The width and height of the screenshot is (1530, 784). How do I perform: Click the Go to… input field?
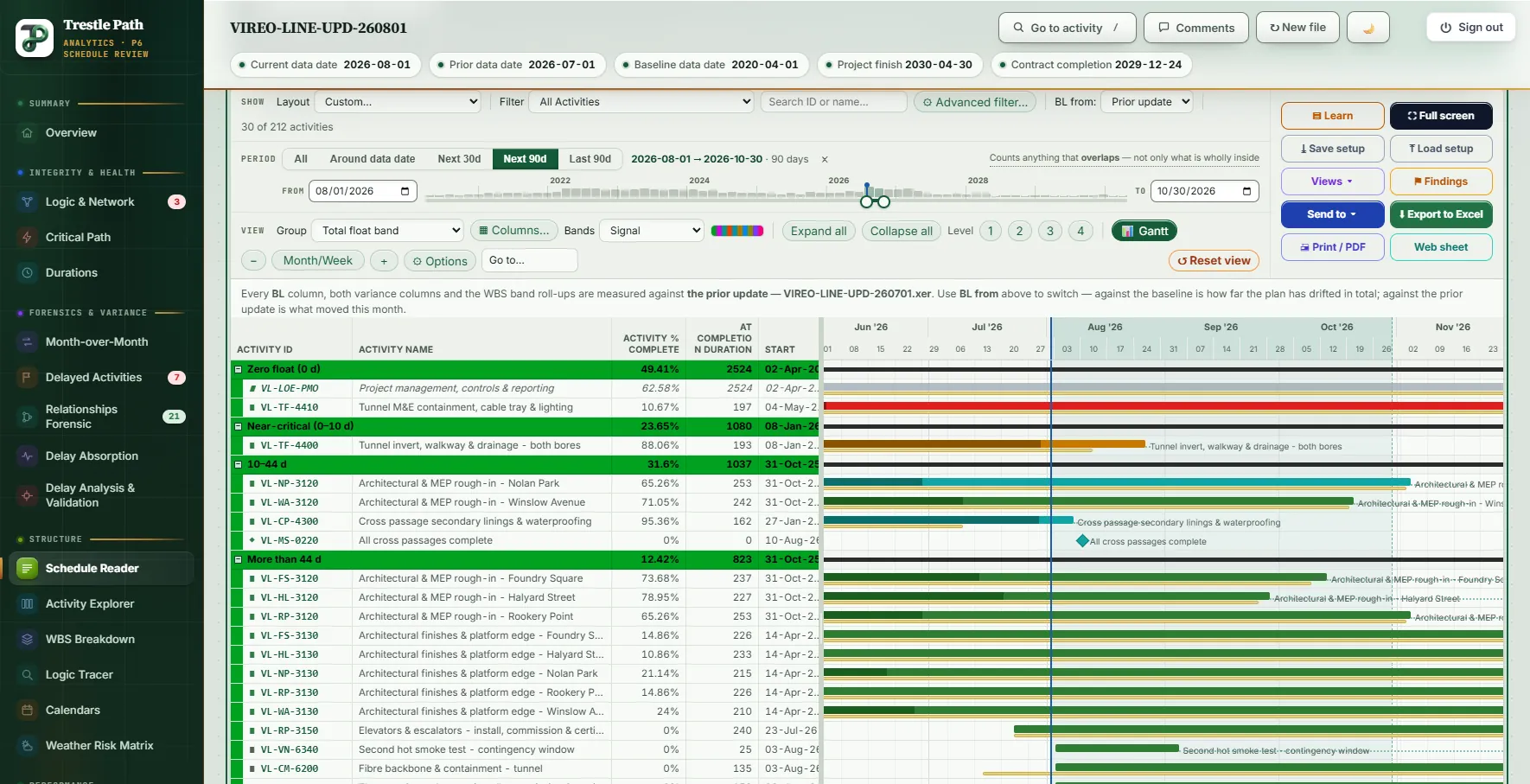529,260
